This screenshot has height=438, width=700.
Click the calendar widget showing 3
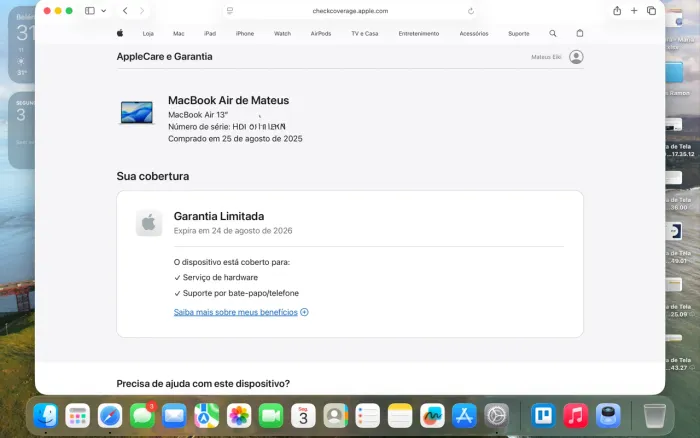(22, 130)
